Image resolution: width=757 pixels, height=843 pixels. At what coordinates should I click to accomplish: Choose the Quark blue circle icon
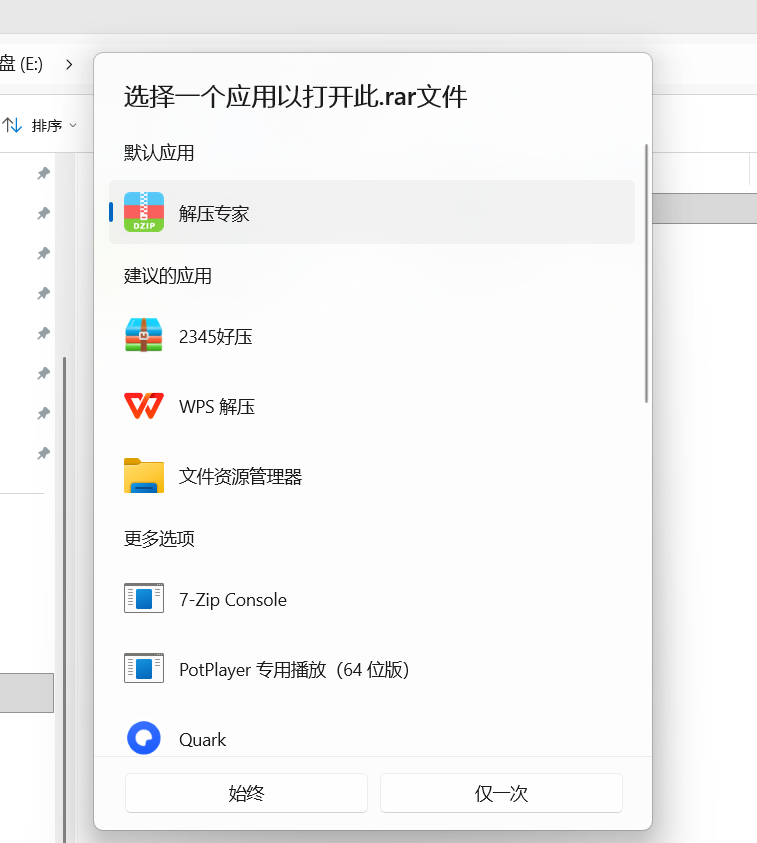point(144,738)
